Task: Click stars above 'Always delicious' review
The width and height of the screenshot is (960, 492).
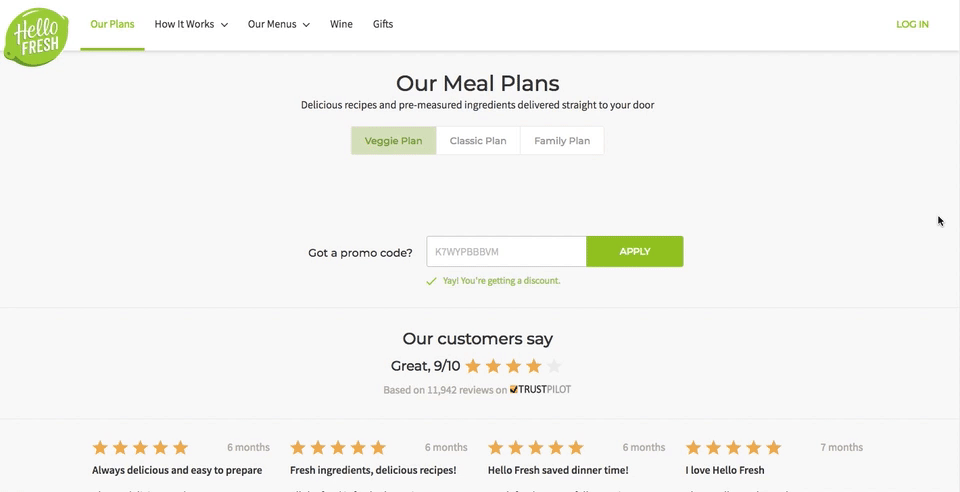Action: [140, 447]
